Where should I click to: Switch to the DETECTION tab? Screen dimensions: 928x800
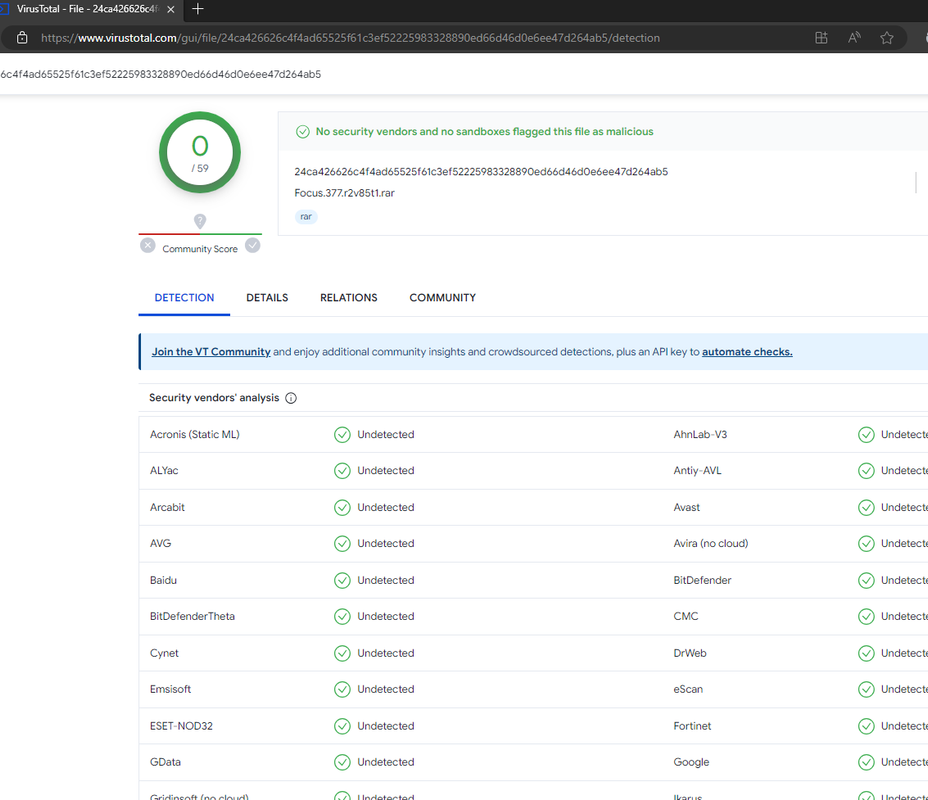click(x=184, y=298)
